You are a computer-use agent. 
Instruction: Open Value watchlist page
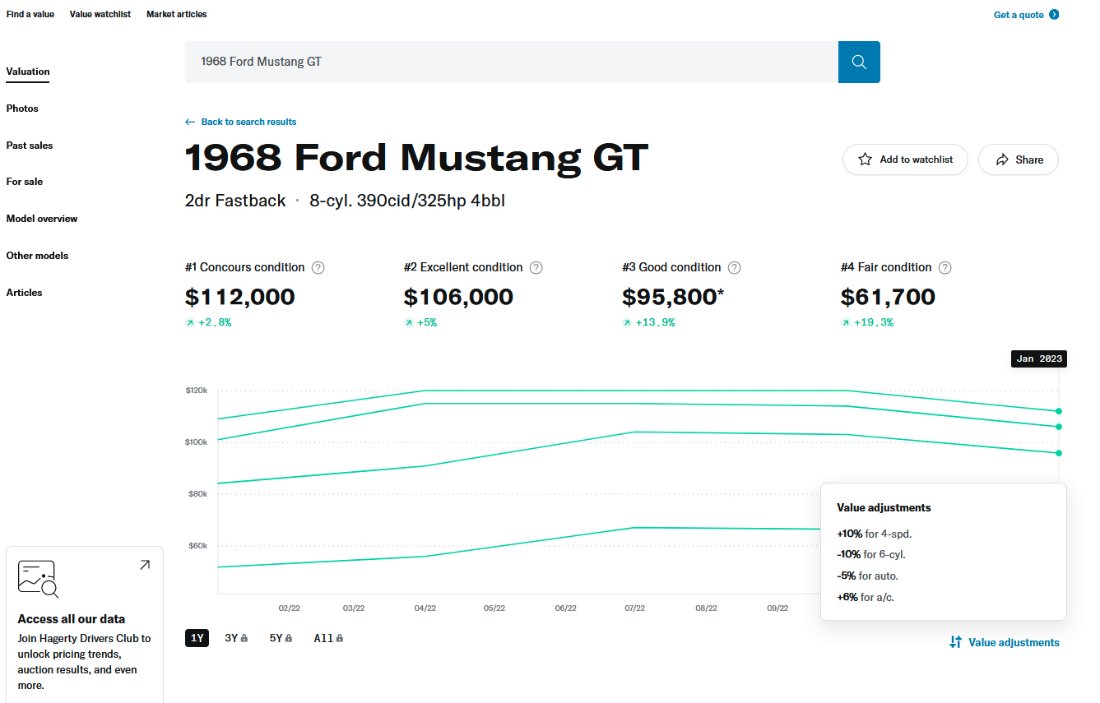[100, 14]
